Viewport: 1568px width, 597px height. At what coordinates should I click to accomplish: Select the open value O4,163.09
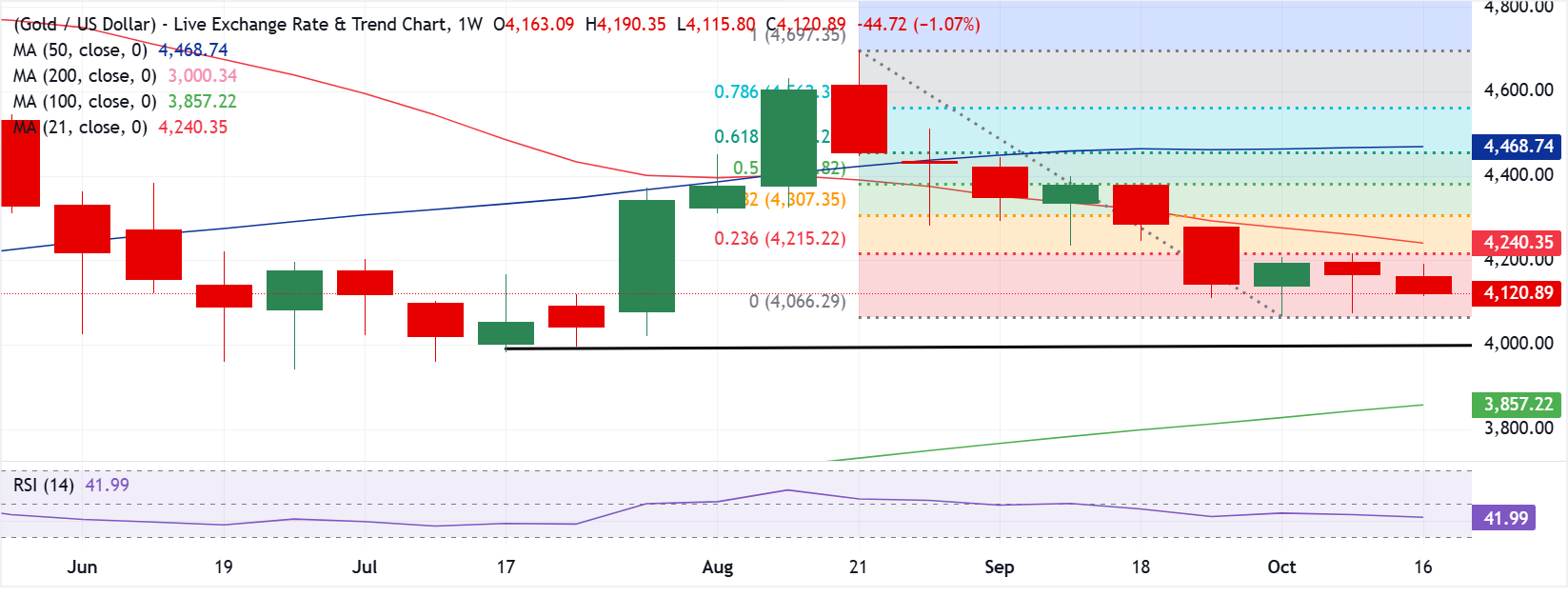(534, 24)
